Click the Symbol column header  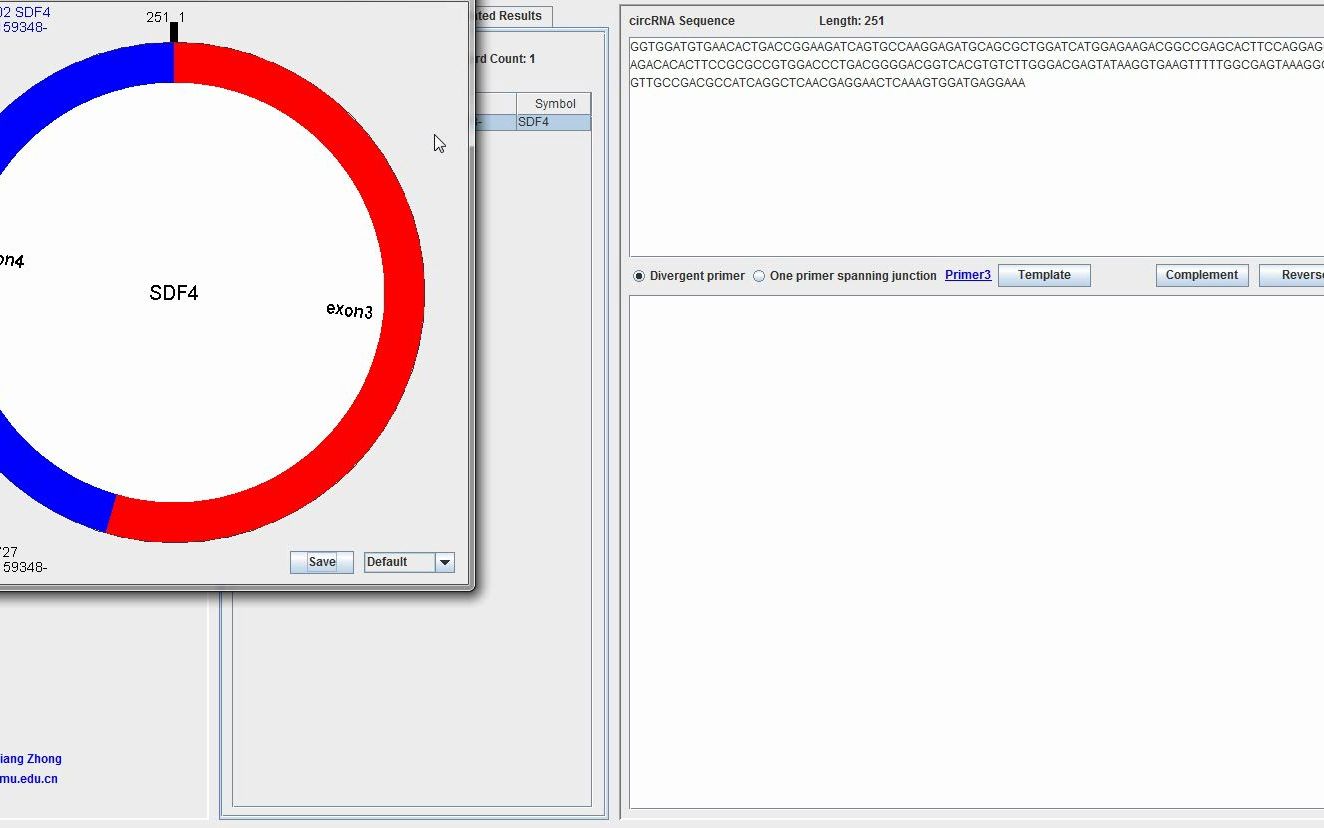tap(554, 104)
